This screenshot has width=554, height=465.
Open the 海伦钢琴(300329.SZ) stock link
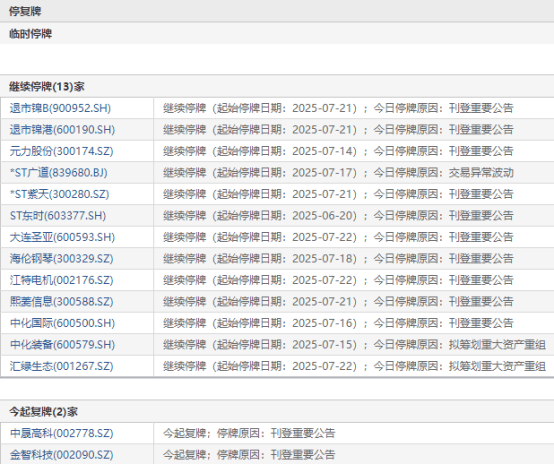[61, 259]
